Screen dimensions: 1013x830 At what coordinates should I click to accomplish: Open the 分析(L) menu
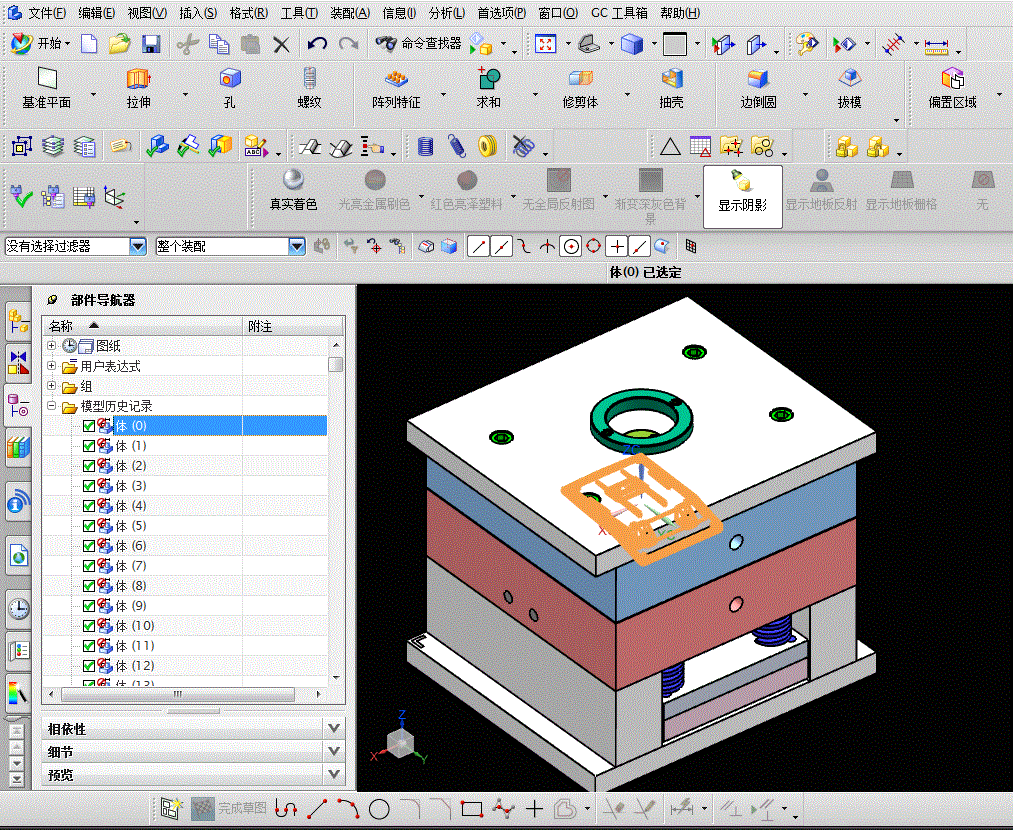(446, 13)
